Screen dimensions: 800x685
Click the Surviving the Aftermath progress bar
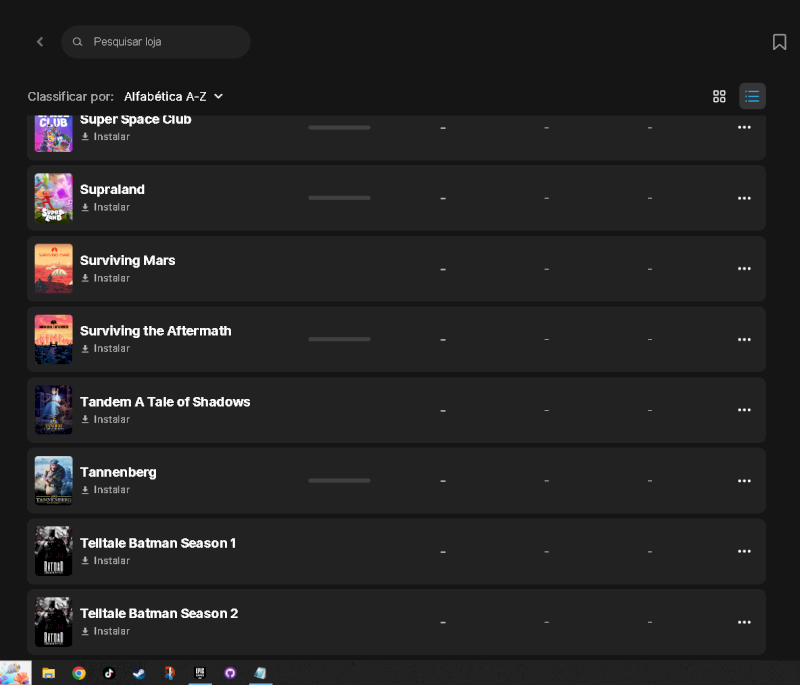coord(339,339)
